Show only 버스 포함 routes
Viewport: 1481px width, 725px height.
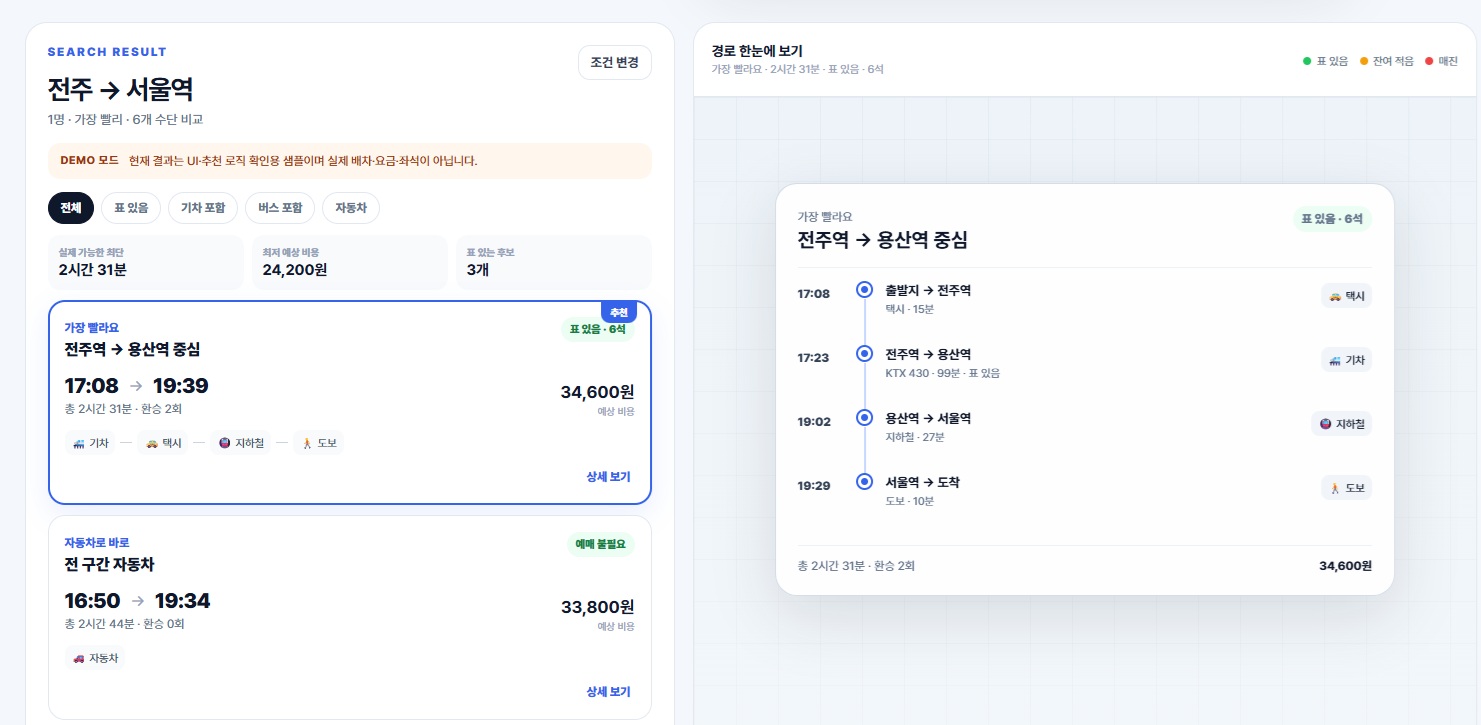280,208
